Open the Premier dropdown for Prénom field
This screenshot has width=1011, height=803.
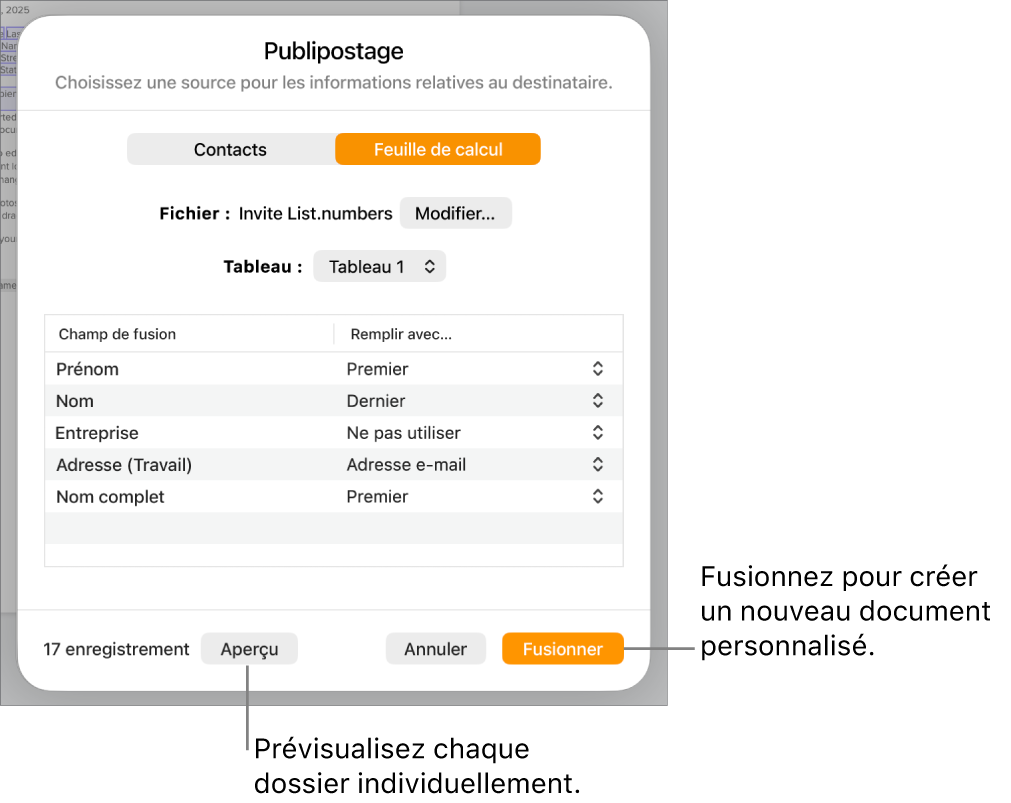pos(596,369)
